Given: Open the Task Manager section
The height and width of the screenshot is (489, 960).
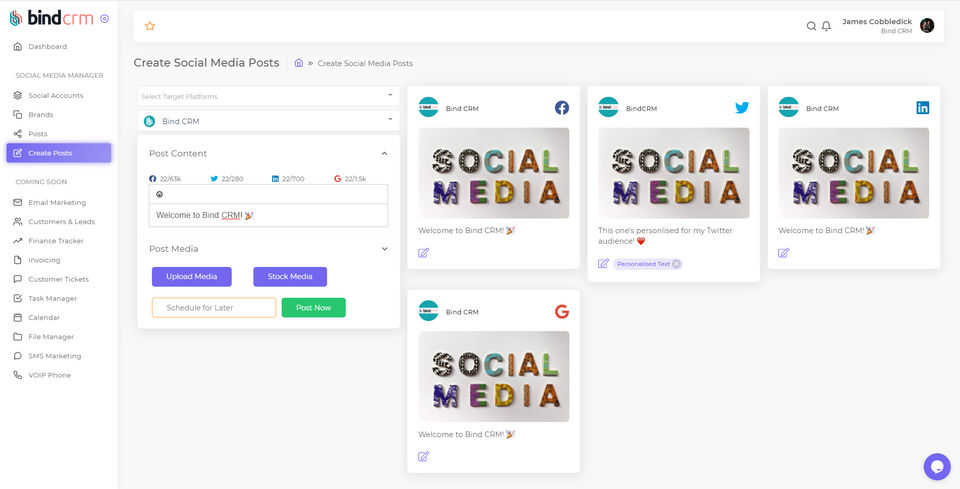Looking at the screenshot, I should [x=53, y=298].
